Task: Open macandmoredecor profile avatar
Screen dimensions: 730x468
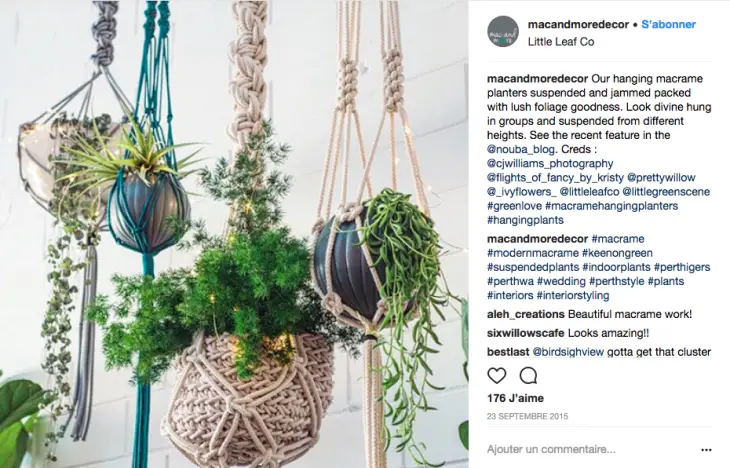Action: point(503,32)
